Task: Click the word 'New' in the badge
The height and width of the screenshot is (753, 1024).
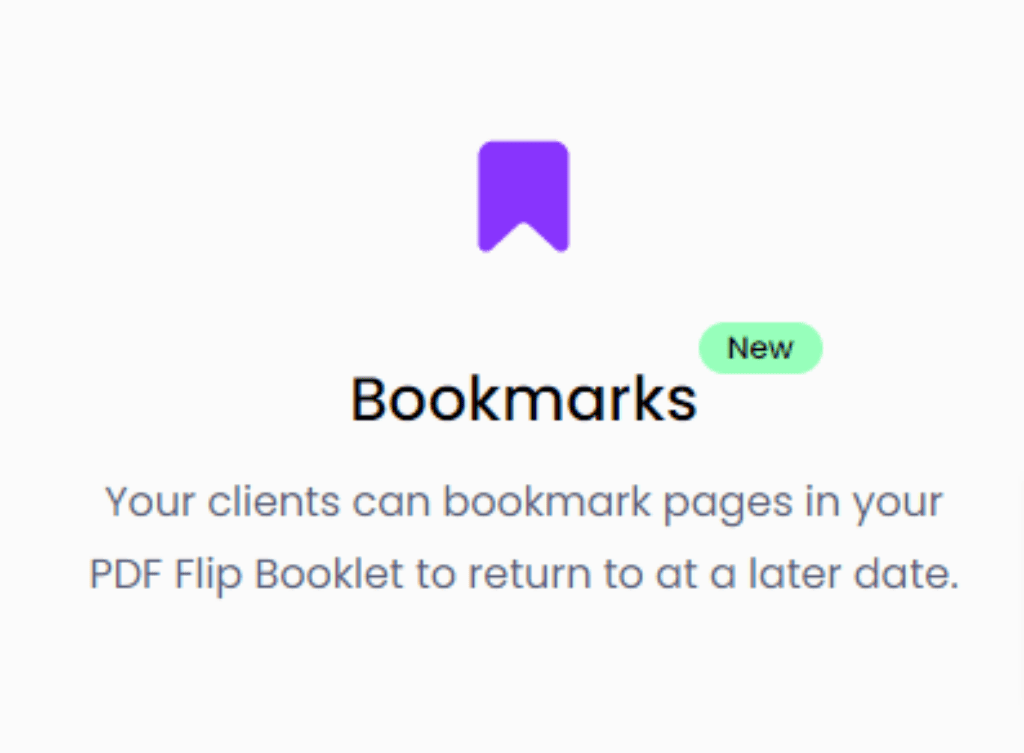Action: pos(760,348)
